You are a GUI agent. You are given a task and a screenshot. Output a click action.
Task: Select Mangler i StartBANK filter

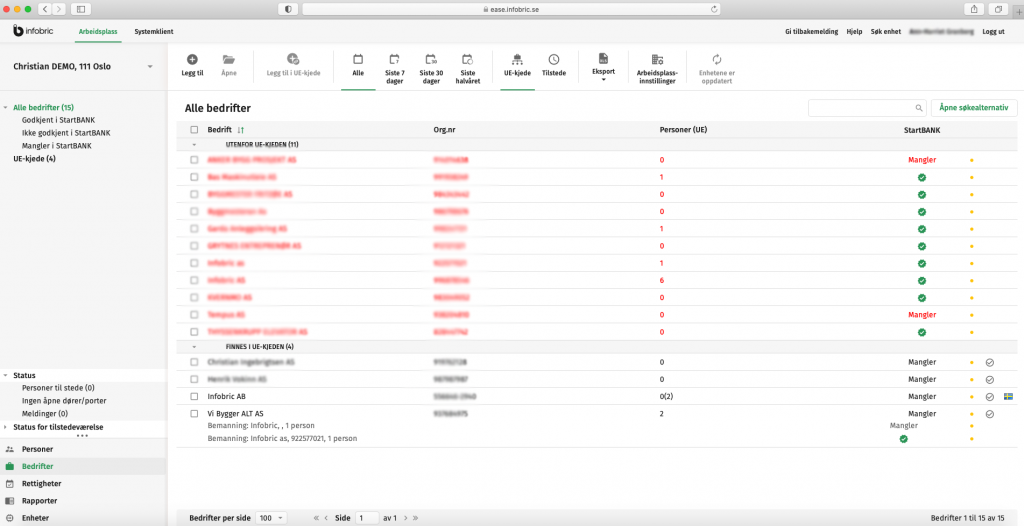pos(57,146)
